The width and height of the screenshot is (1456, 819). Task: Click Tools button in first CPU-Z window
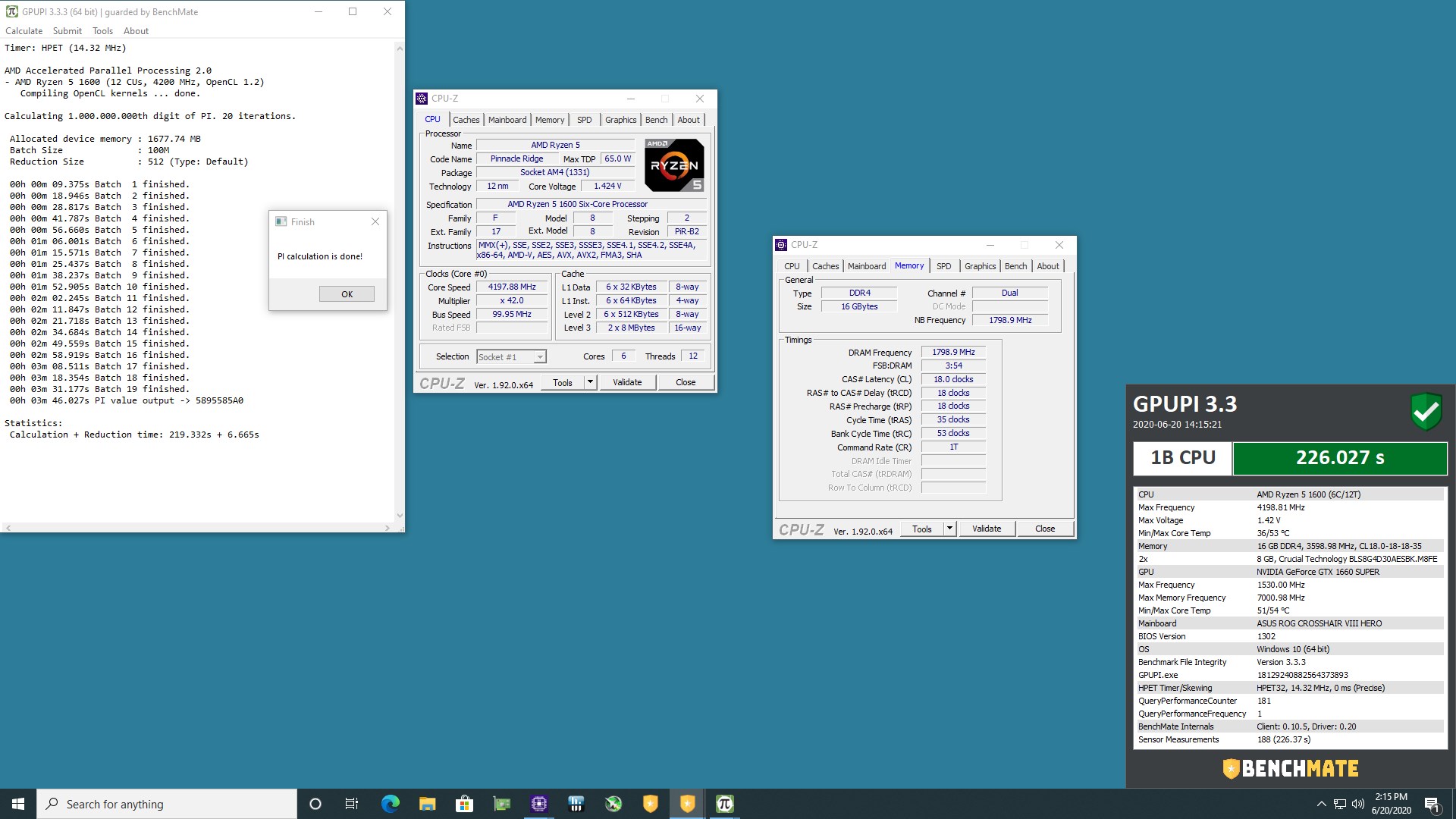(563, 383)
